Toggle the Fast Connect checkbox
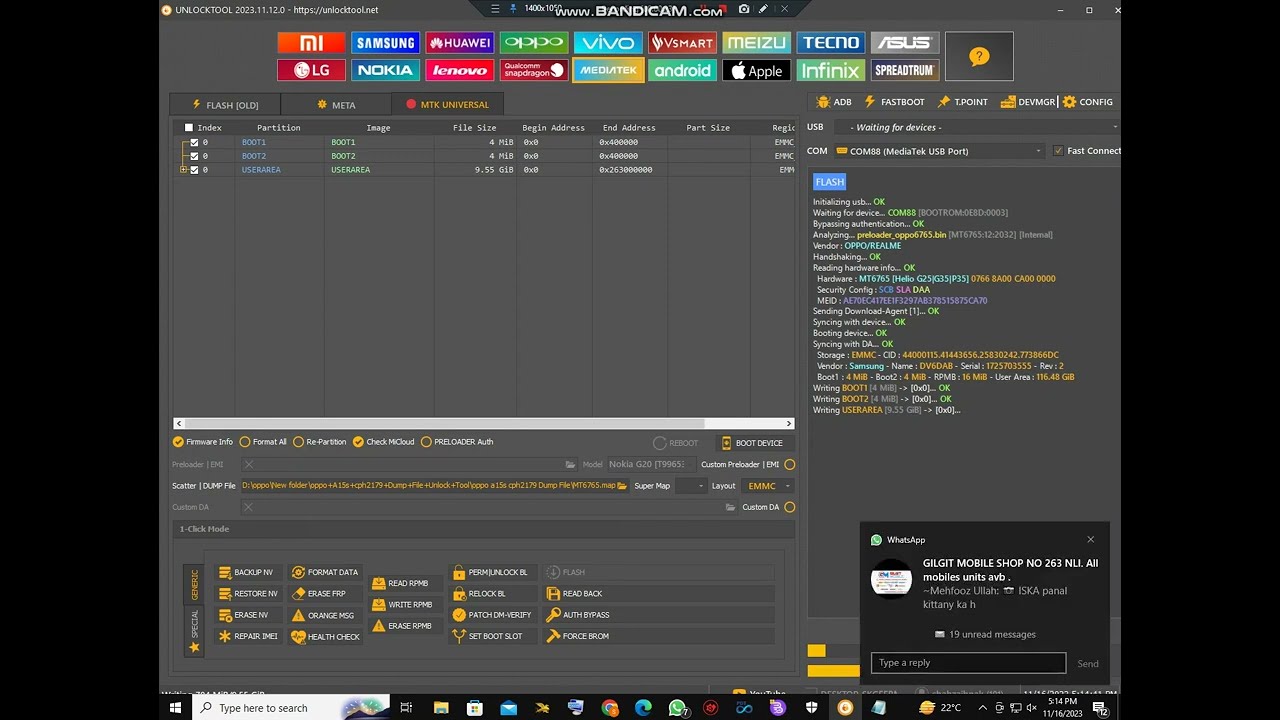1280x720 pixels. [x=1058, y=151]
